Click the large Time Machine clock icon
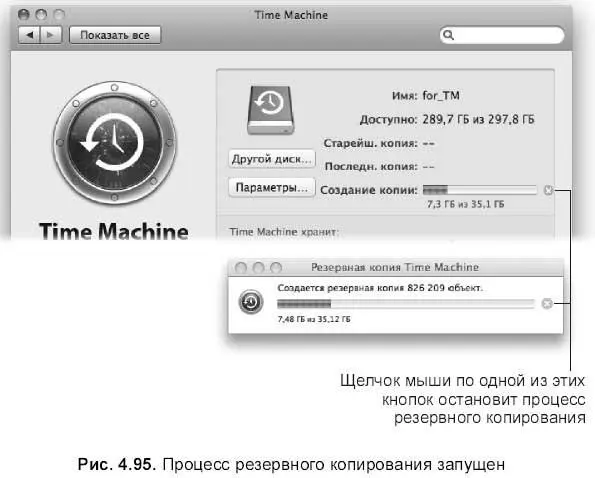Screen dimensions: 595x478 [115, 143]
